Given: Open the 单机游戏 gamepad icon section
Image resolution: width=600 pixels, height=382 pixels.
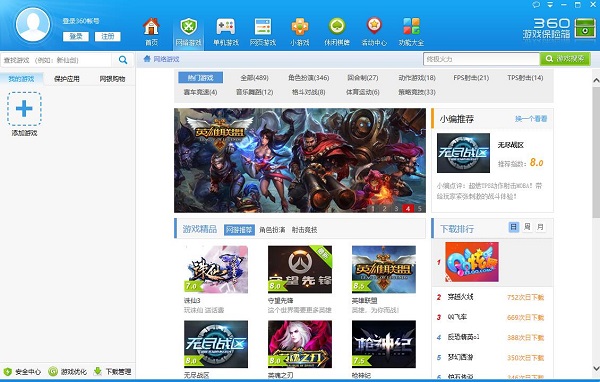Looking at the screenshot, I should pyautogui.click(x=226, y=27).
